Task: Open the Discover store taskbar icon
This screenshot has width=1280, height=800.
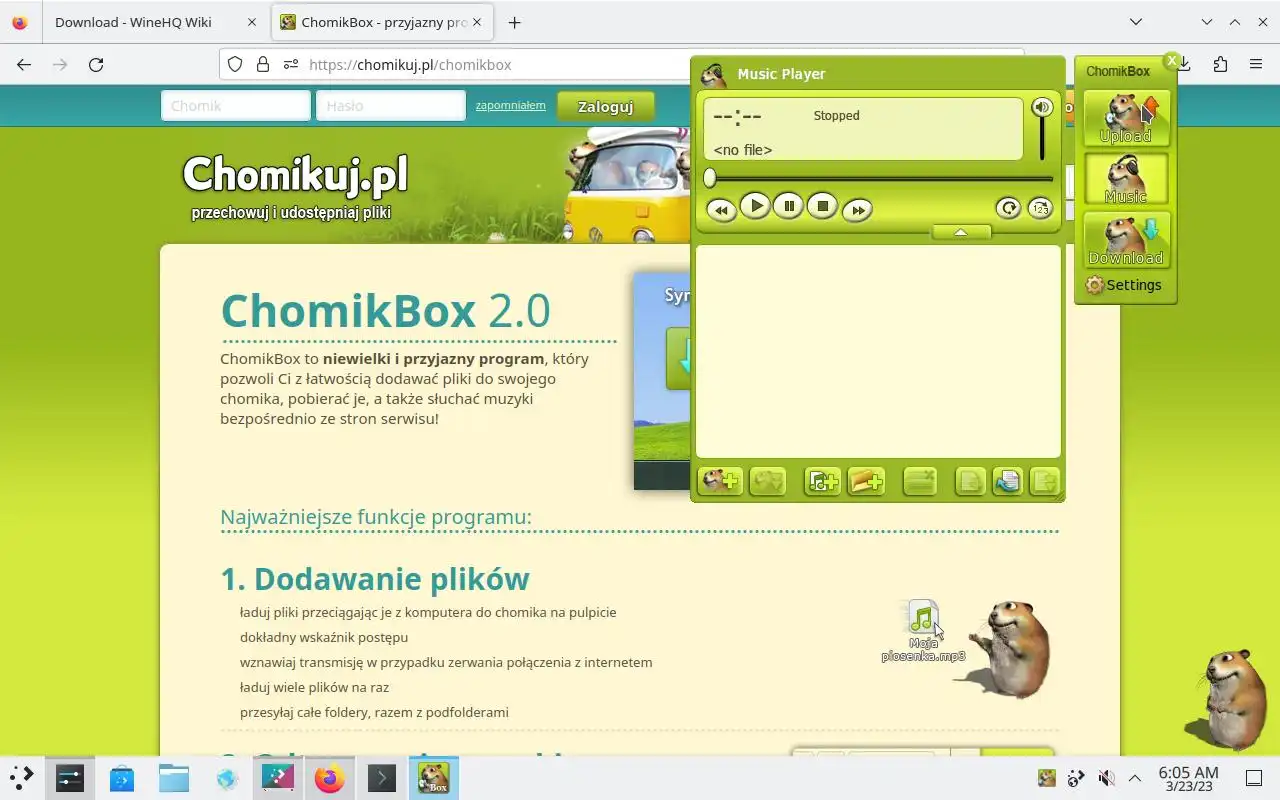Action: 122,777
